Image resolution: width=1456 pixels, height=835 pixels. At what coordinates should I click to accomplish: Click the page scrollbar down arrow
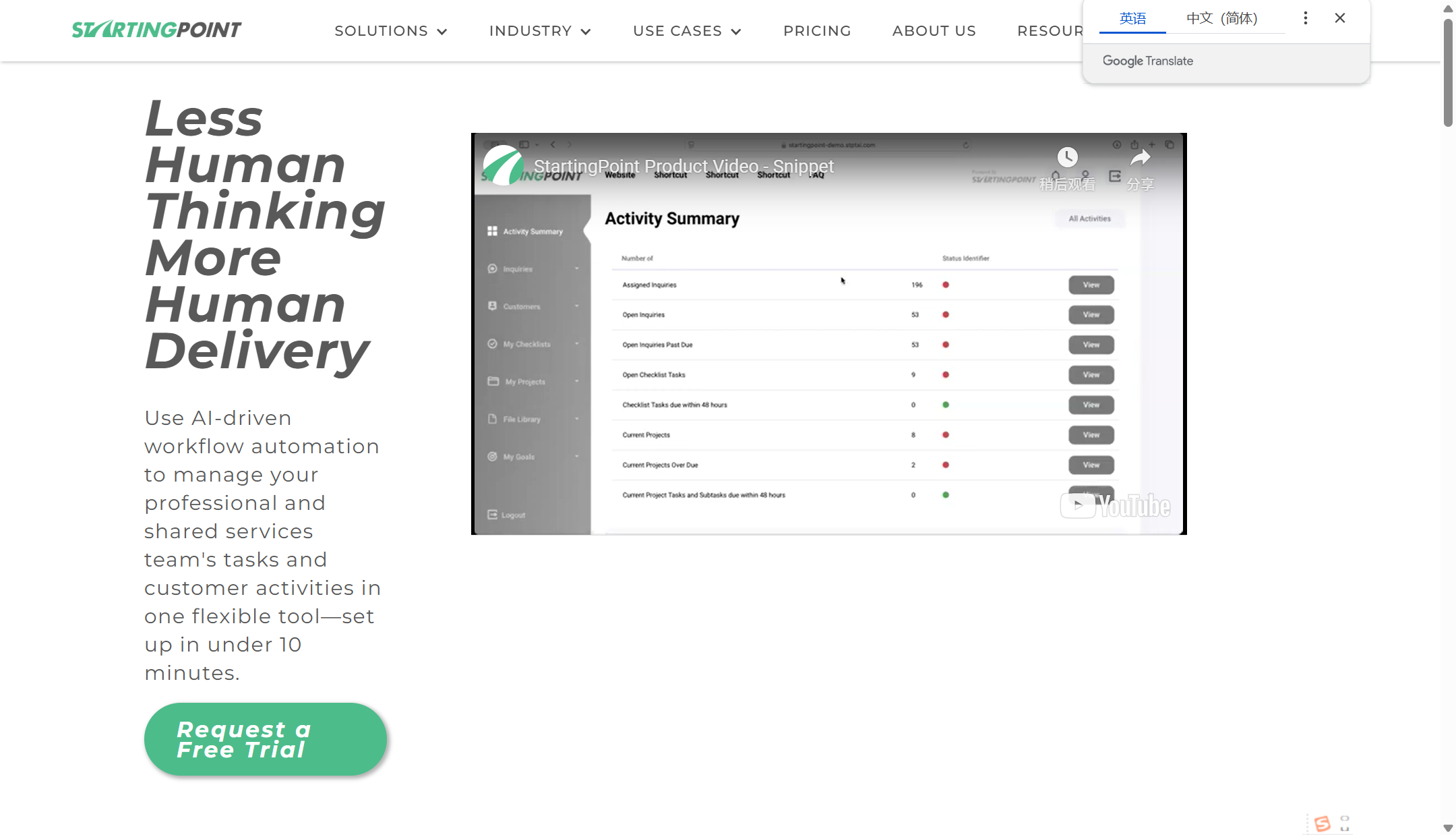[1447, 828]
